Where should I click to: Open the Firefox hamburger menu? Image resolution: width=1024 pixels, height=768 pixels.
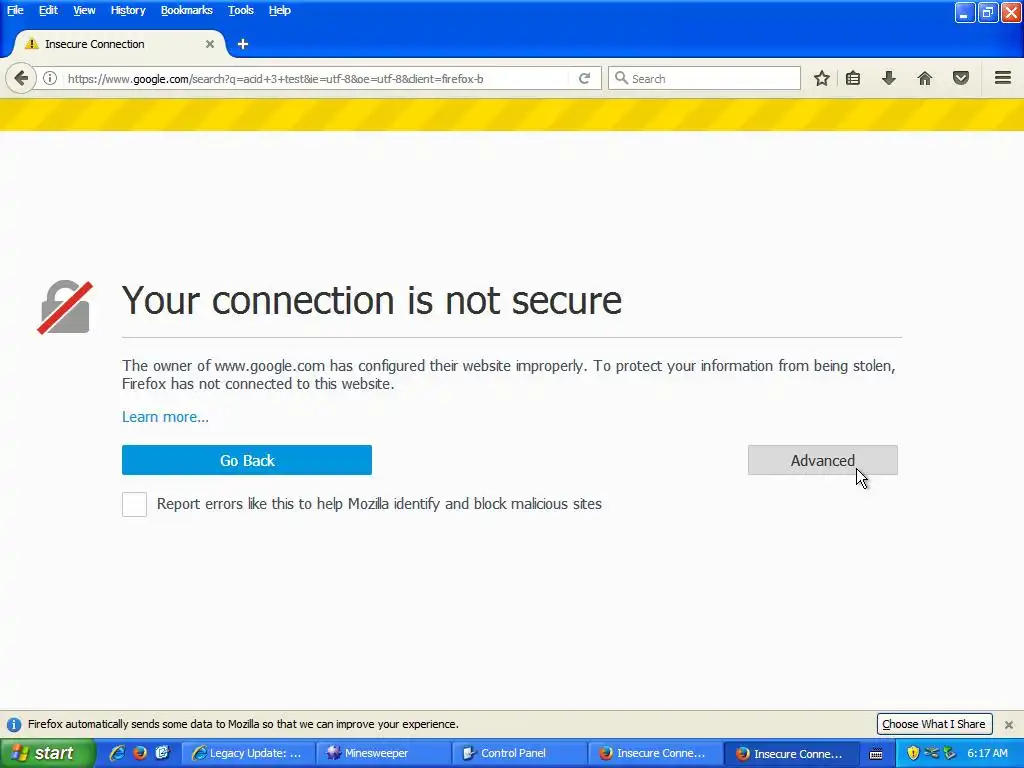click(1003, 78)
